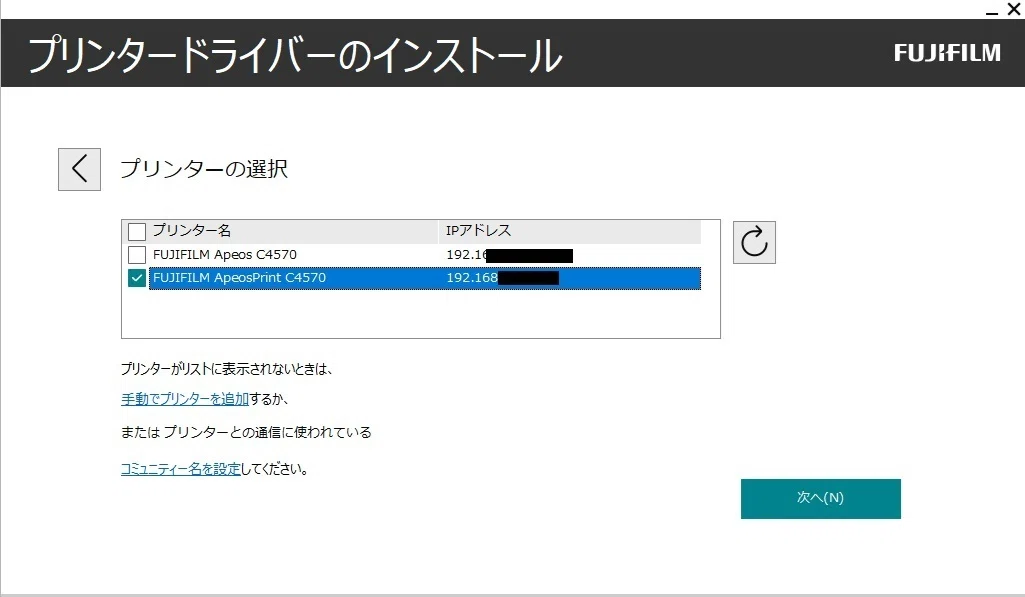1025x597 pixels.
Task: Uncheck the FUJIFILM ApeosPrint C4570 checkbox
Action: click(x=137, y=278)
